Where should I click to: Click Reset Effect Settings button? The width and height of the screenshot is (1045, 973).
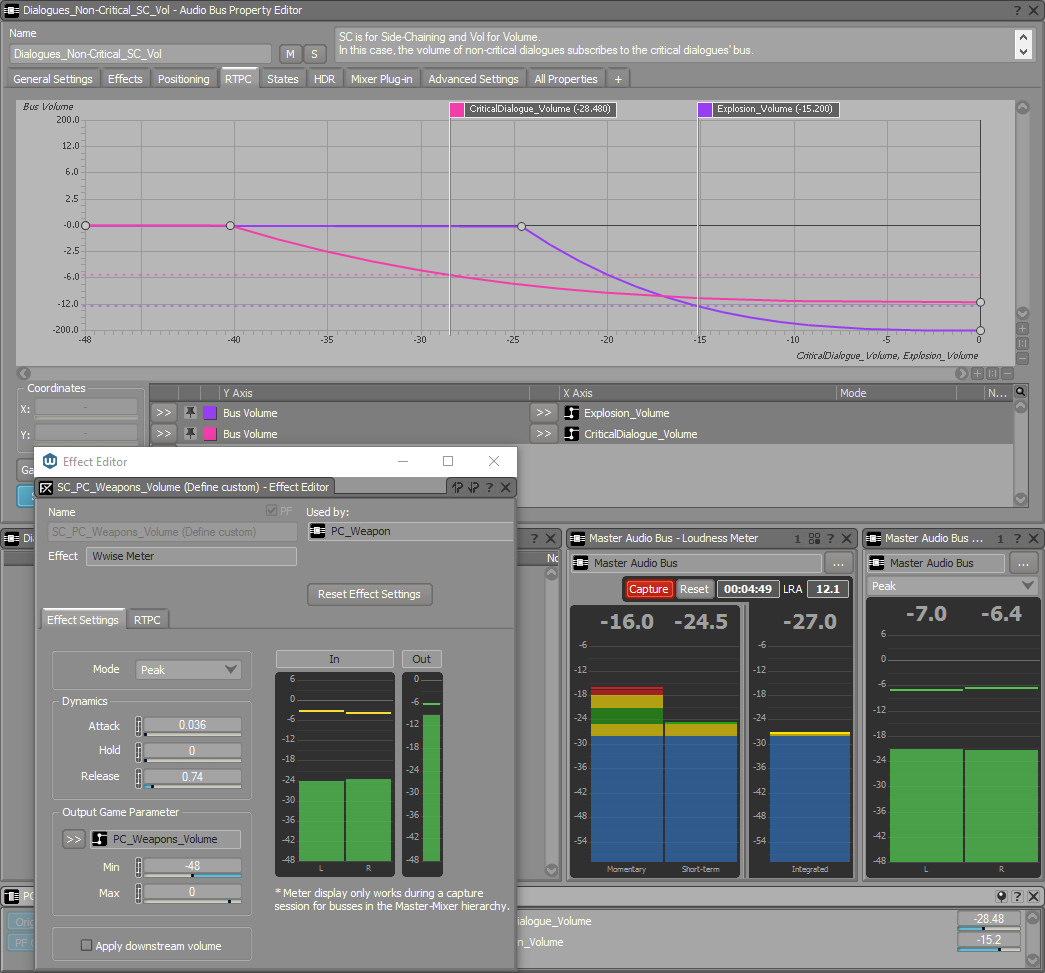(x=369, y=594)
